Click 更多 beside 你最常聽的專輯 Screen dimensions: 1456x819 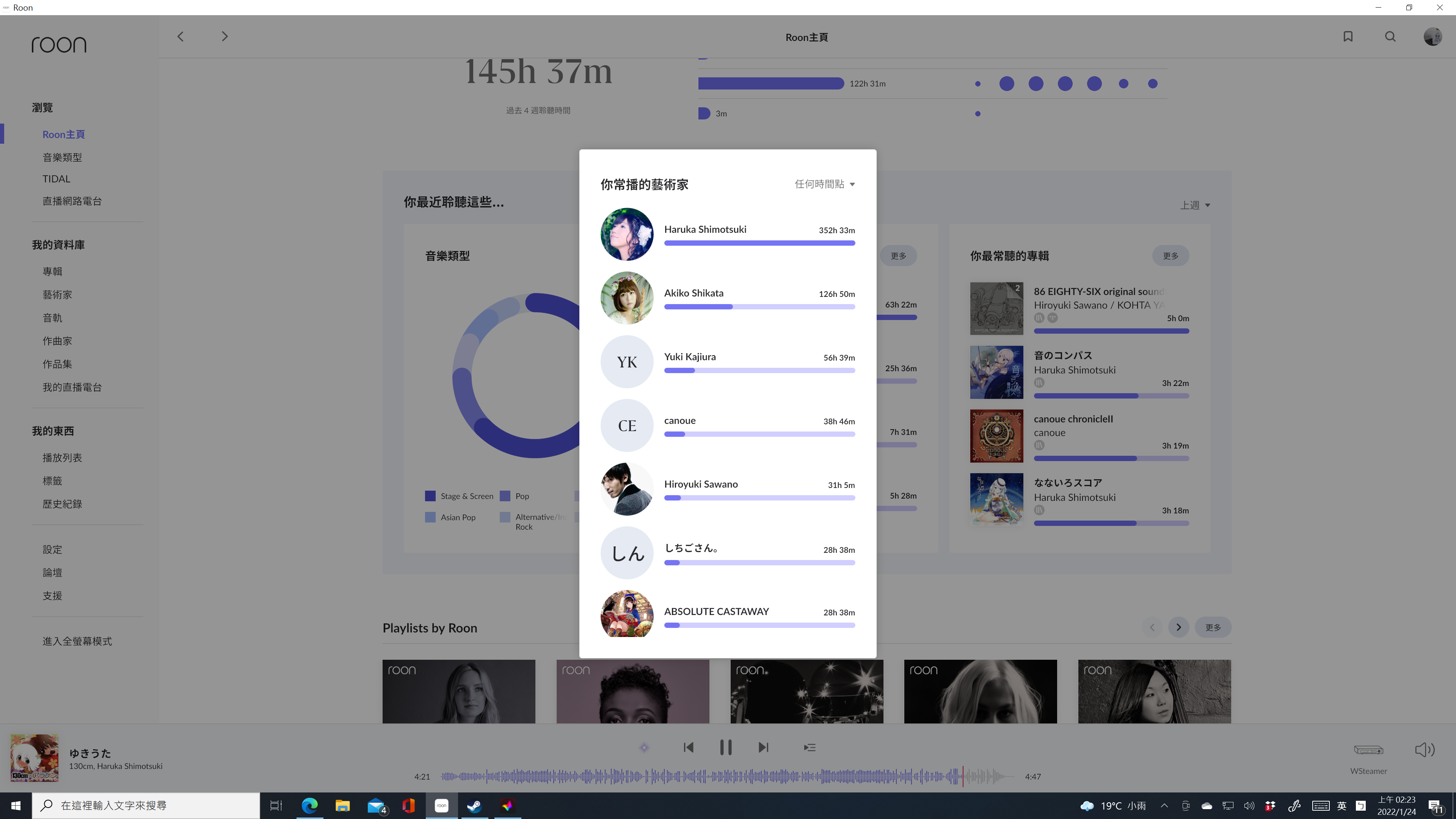click(x=1170, y=256)
